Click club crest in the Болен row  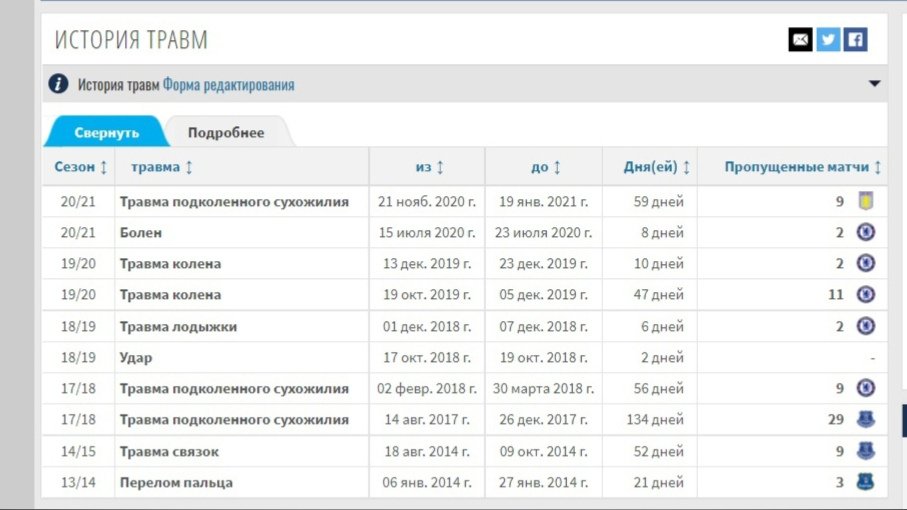865,232
